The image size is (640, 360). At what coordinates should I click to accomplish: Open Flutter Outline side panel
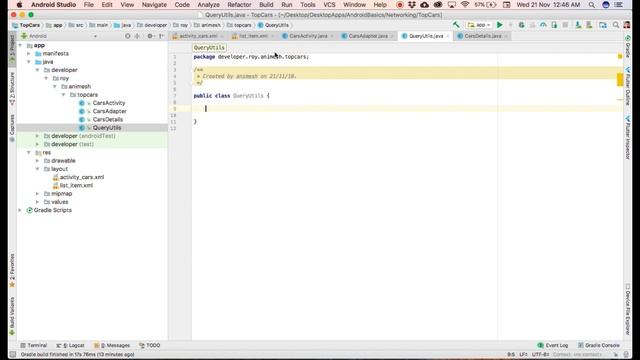coord(628,86)
